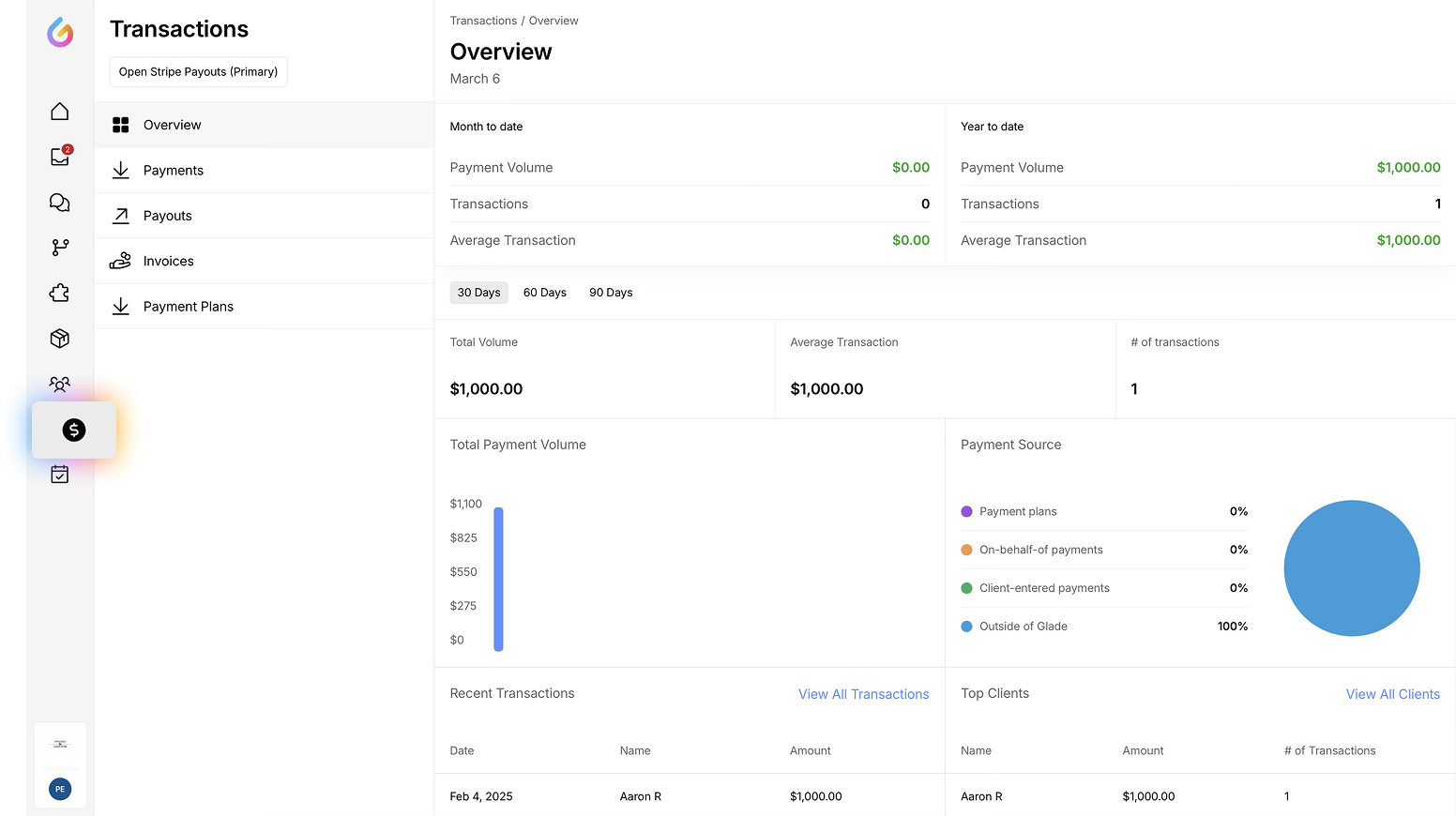Open Payments in the Transactions menu
The height and width of the screenshot is (816, 1456).
(174, 171)
